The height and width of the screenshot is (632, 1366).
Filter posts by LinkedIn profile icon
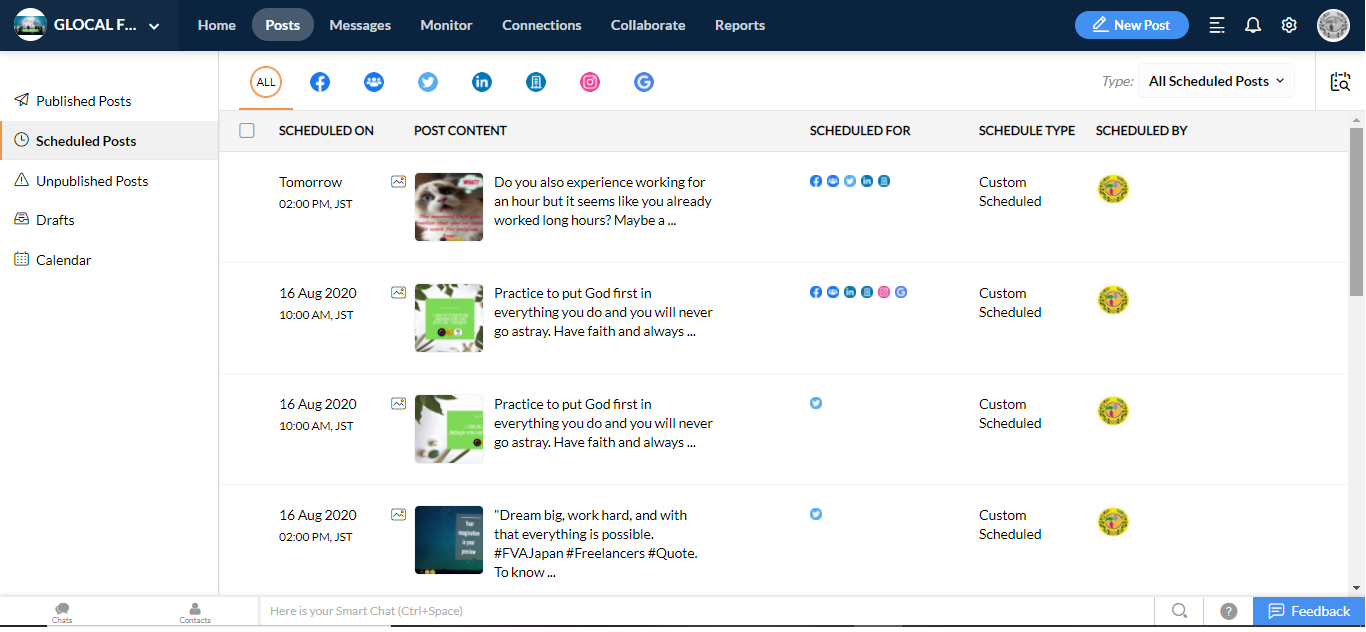click(482, 82)
